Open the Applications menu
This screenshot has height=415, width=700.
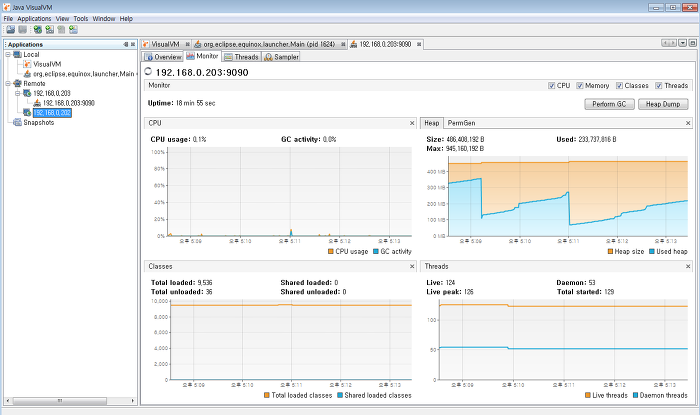34,19
